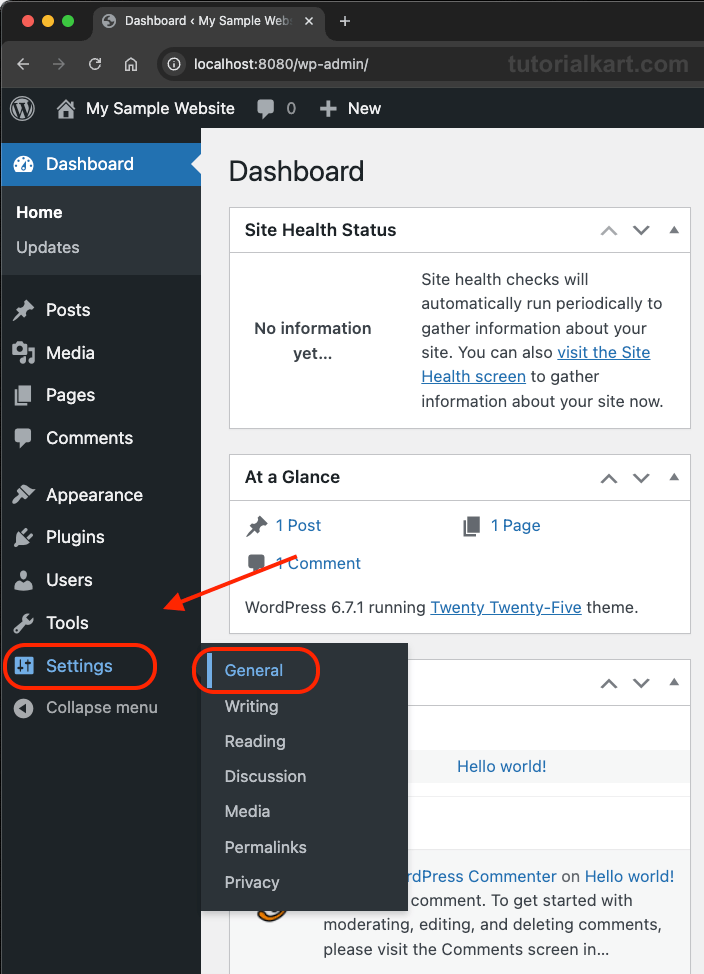The width and height of the screenshot is (704, 974).
Task: Open the Tools menu label
Action: pyautogui.click(x=67, y=623)
